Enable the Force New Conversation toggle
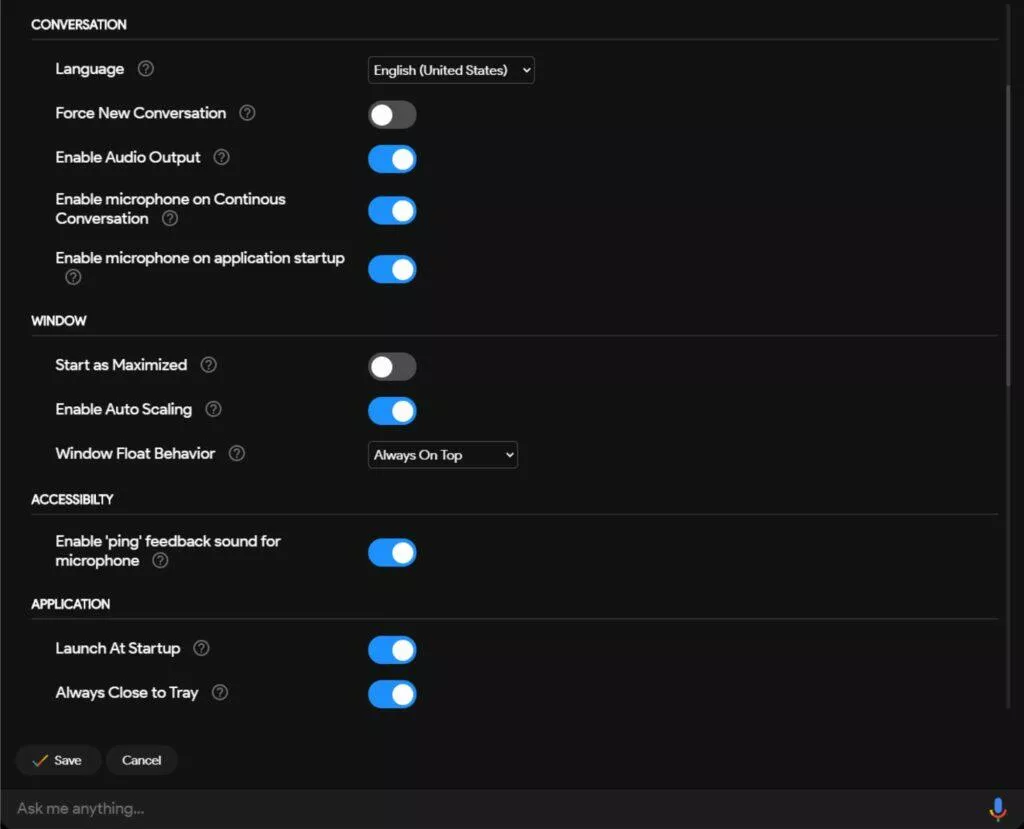The width and height of the screenshot is (1024, 829). (392, 115)
